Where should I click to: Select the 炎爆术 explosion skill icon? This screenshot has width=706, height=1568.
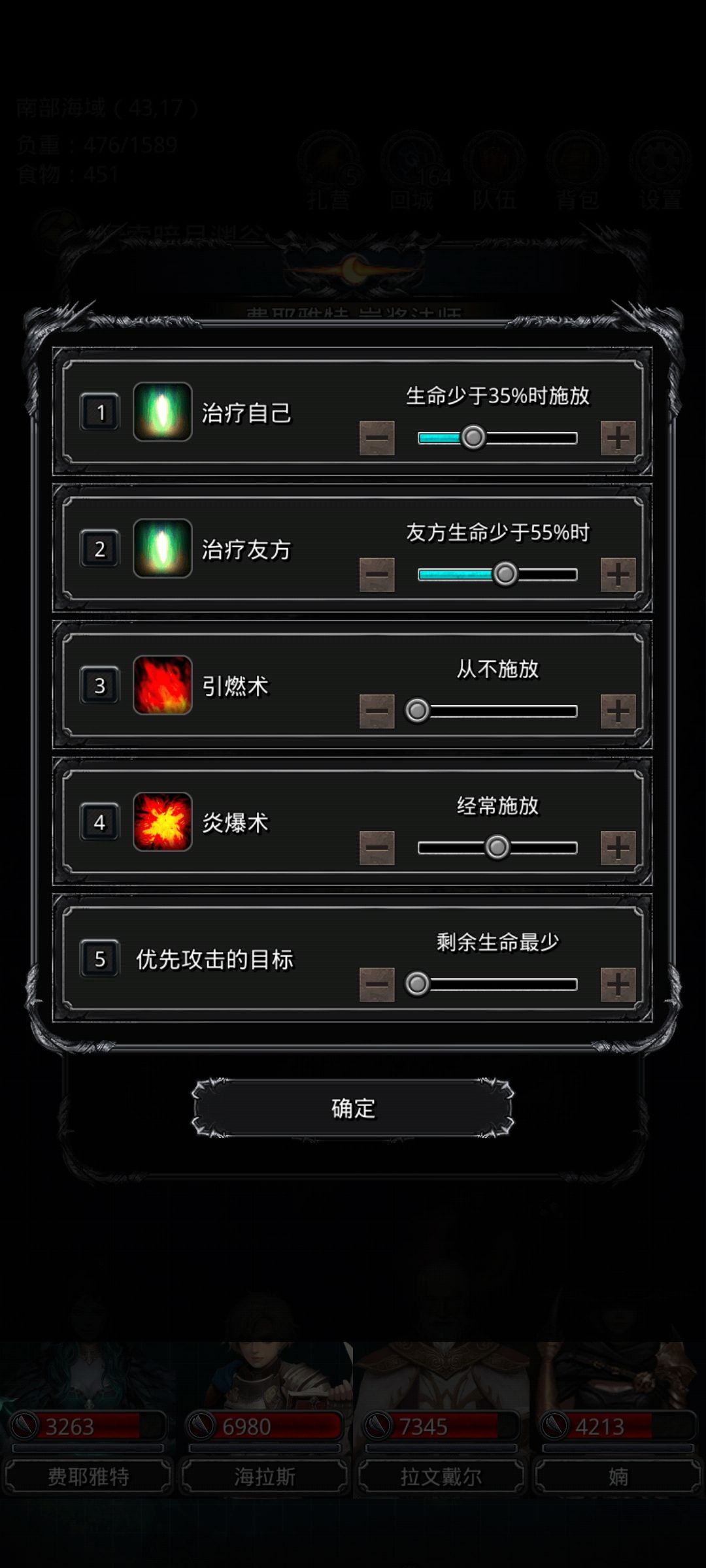162,821
